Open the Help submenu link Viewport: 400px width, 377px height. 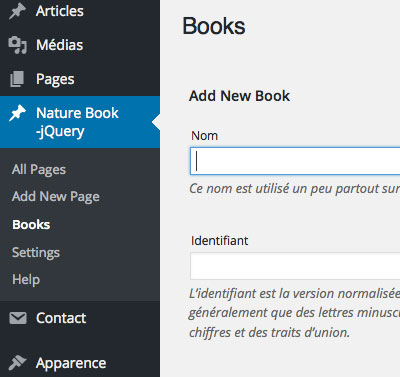pyautogui.click(x=26, y=279)
